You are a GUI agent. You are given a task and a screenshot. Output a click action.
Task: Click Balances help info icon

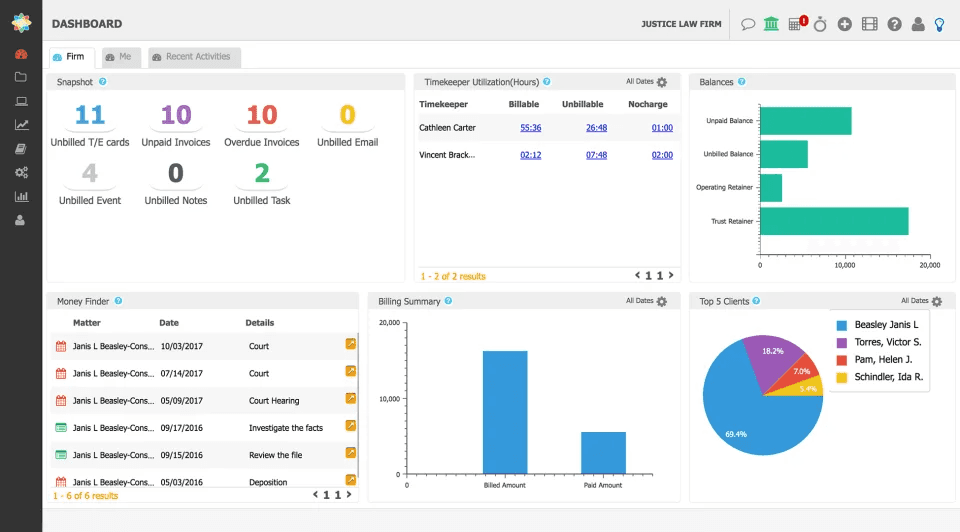[x=741, y=81]
